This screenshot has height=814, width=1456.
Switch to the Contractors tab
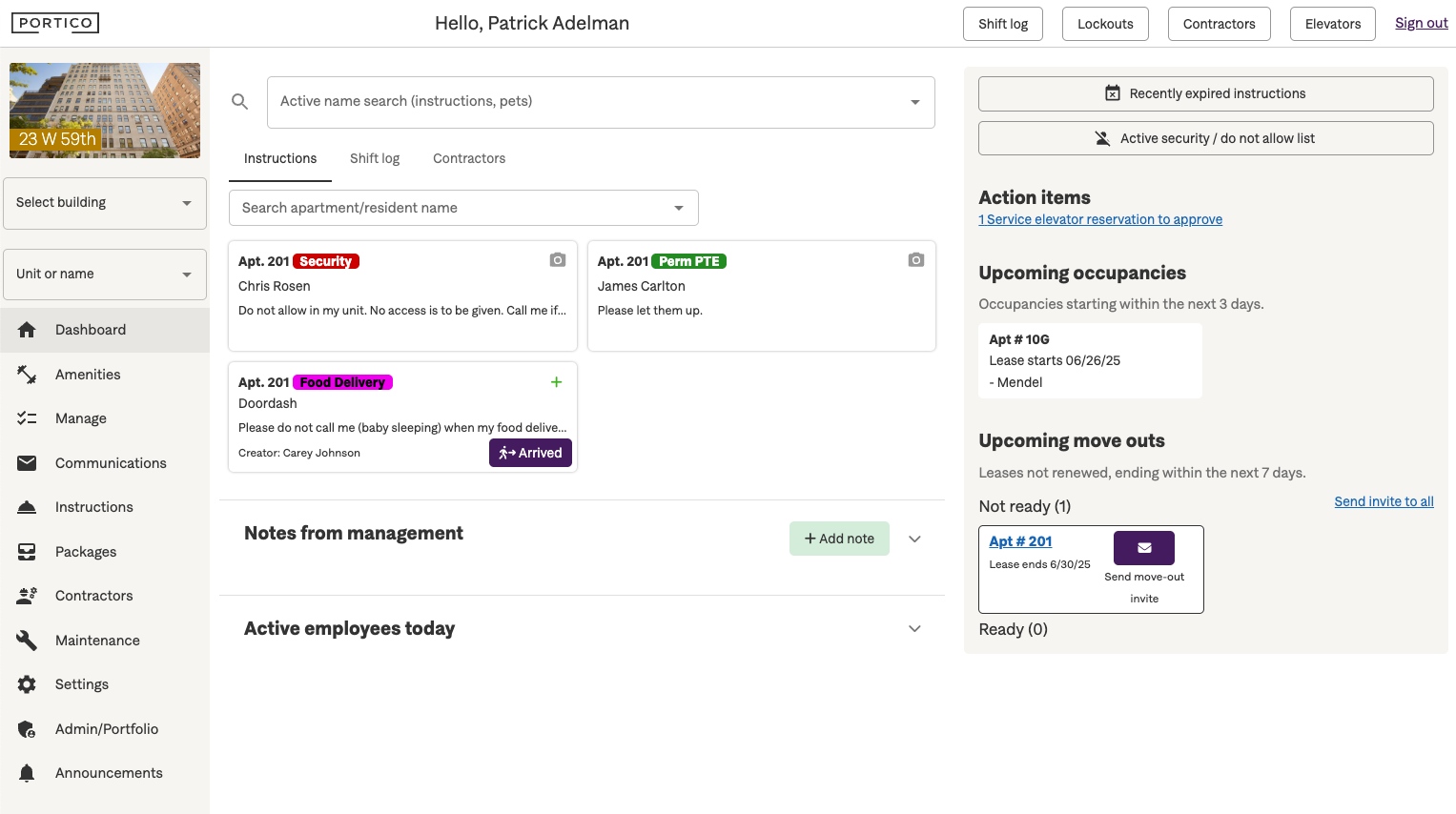469,159
